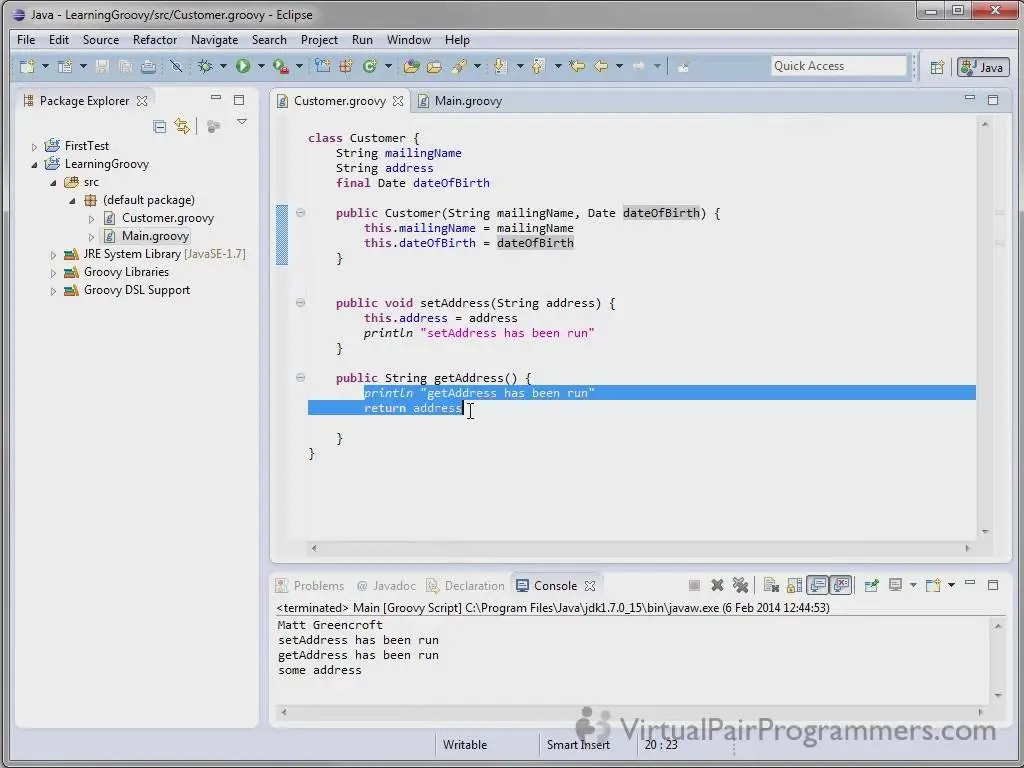Open the Debug button dropdown arrow
This screenshot has width=1024, height=768.
point(223,66)
